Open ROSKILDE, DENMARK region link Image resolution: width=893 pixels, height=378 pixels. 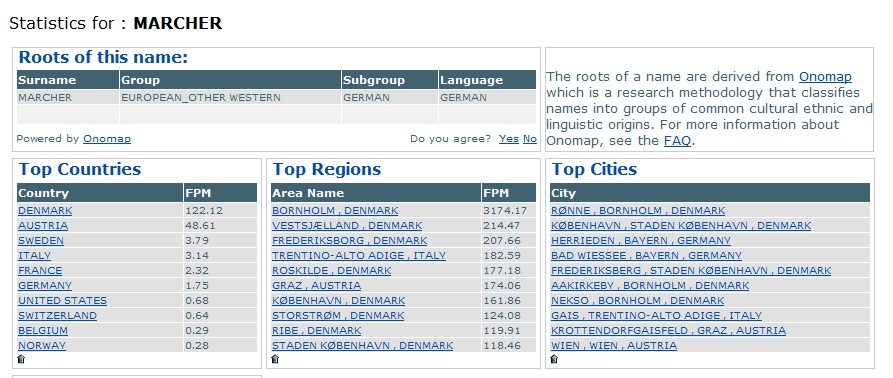tap(331, 270)
